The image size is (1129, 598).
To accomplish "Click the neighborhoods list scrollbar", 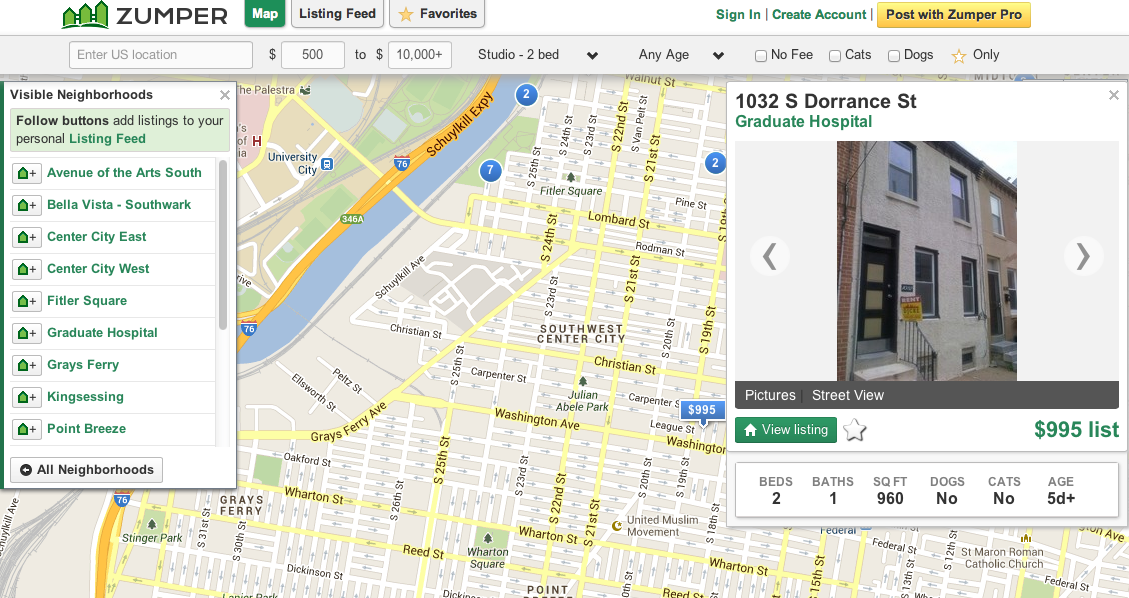I will pyautogui.click(x=223, y=245).
